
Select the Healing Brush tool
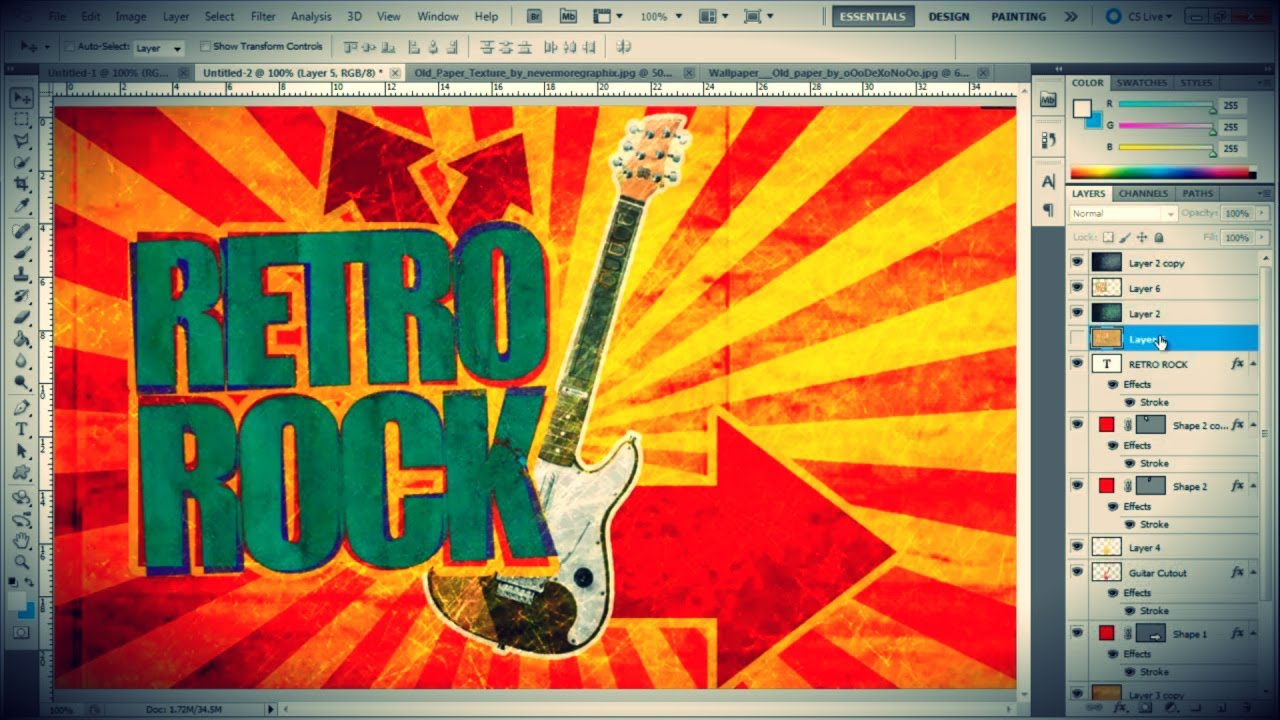point(21,232)
